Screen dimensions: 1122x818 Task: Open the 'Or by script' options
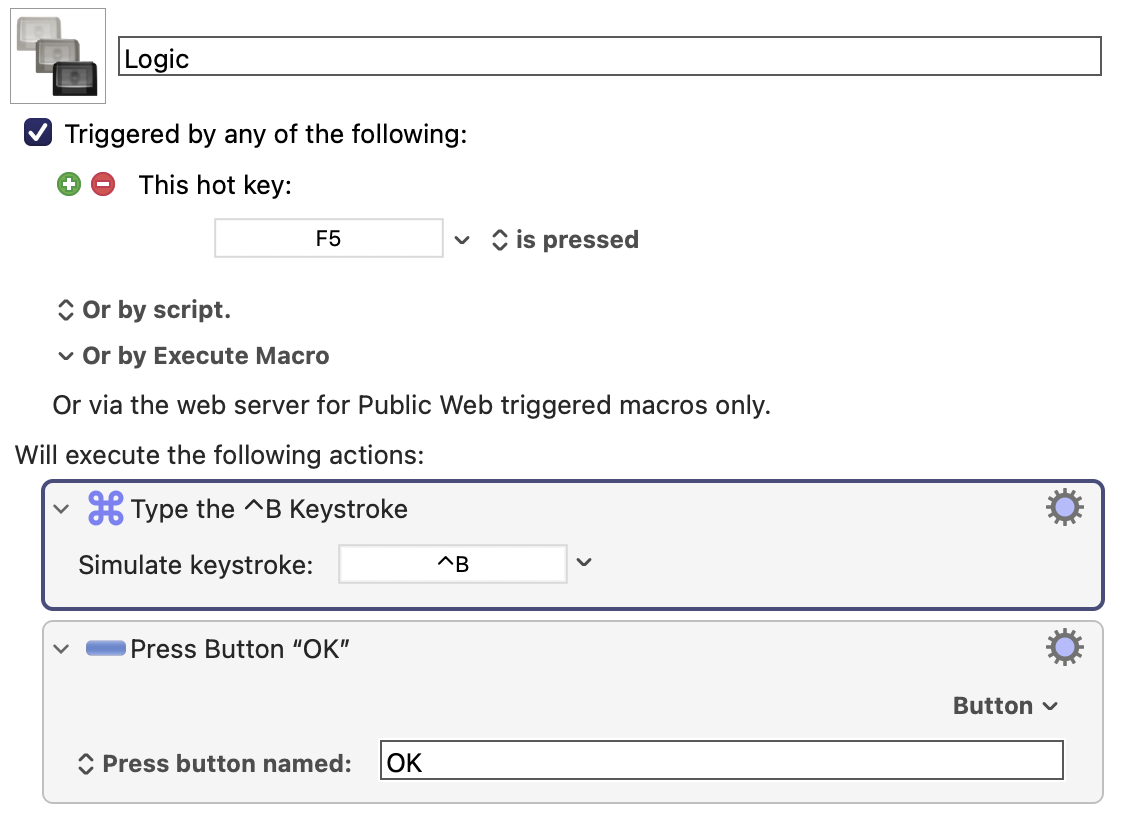(x=144, y=310)
